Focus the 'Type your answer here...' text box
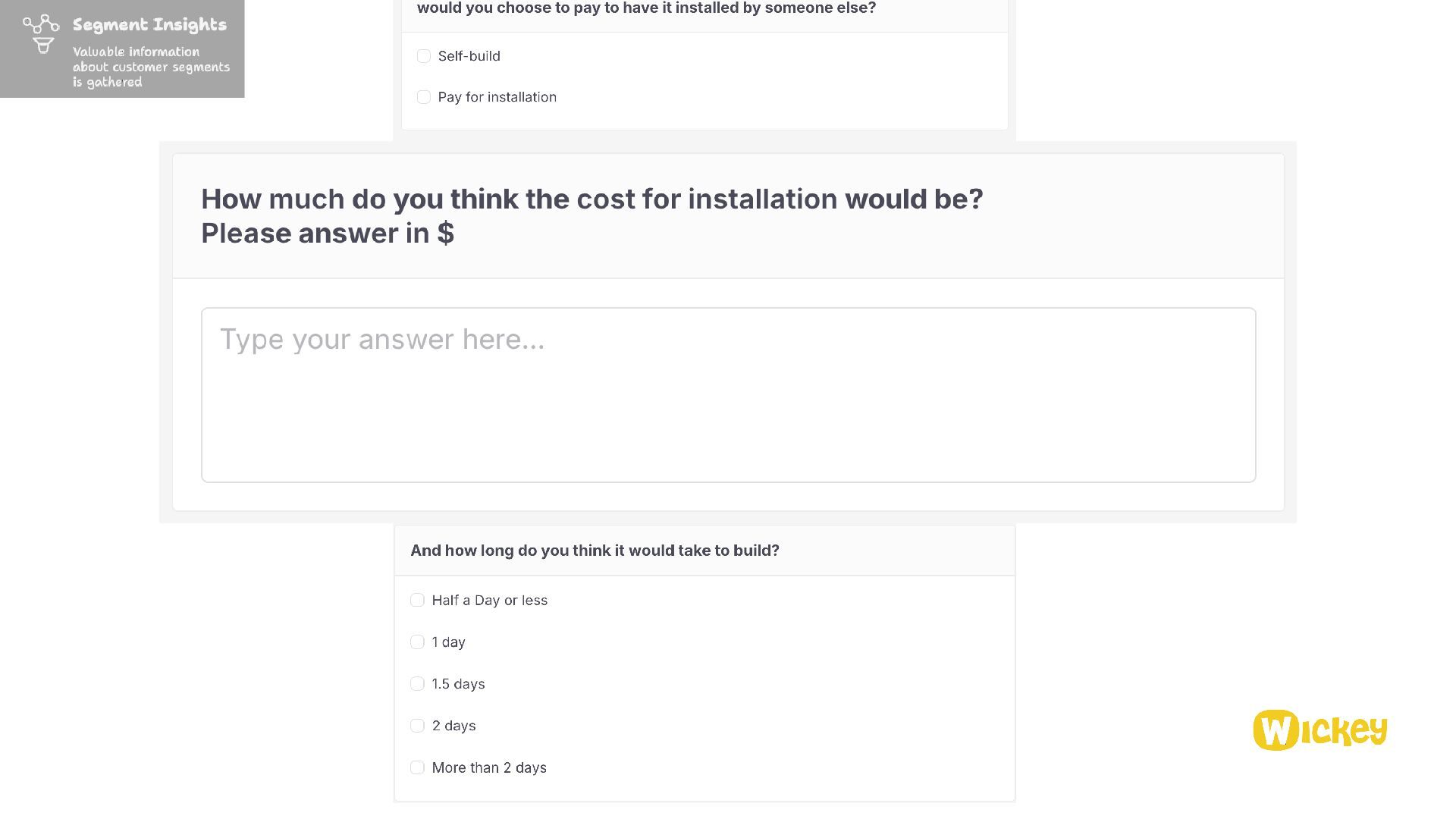The width and height of the screenshot is (1456, 819). click(x=728, y=394)
